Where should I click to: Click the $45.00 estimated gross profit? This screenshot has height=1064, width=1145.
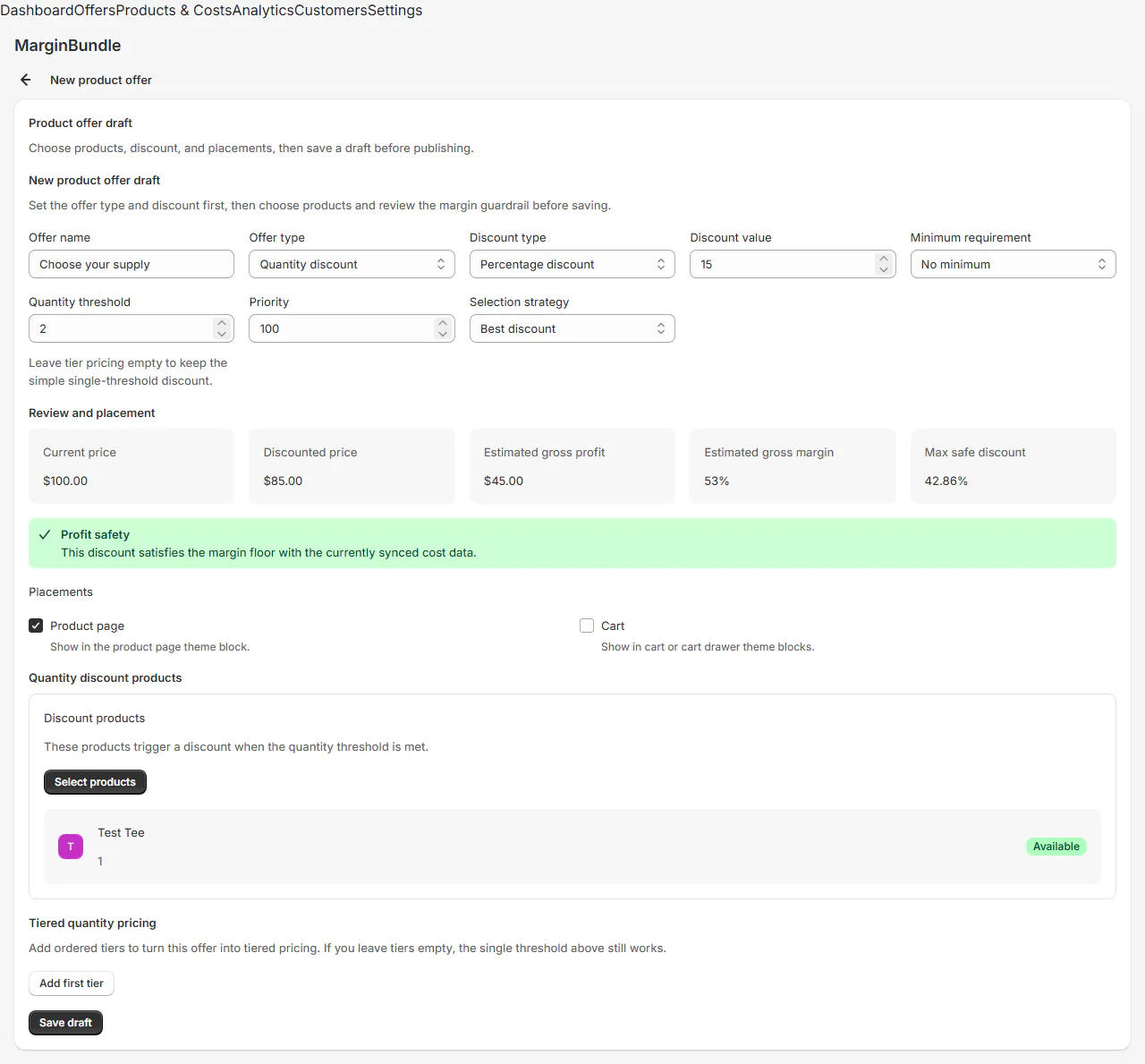[x=504, y=481]
